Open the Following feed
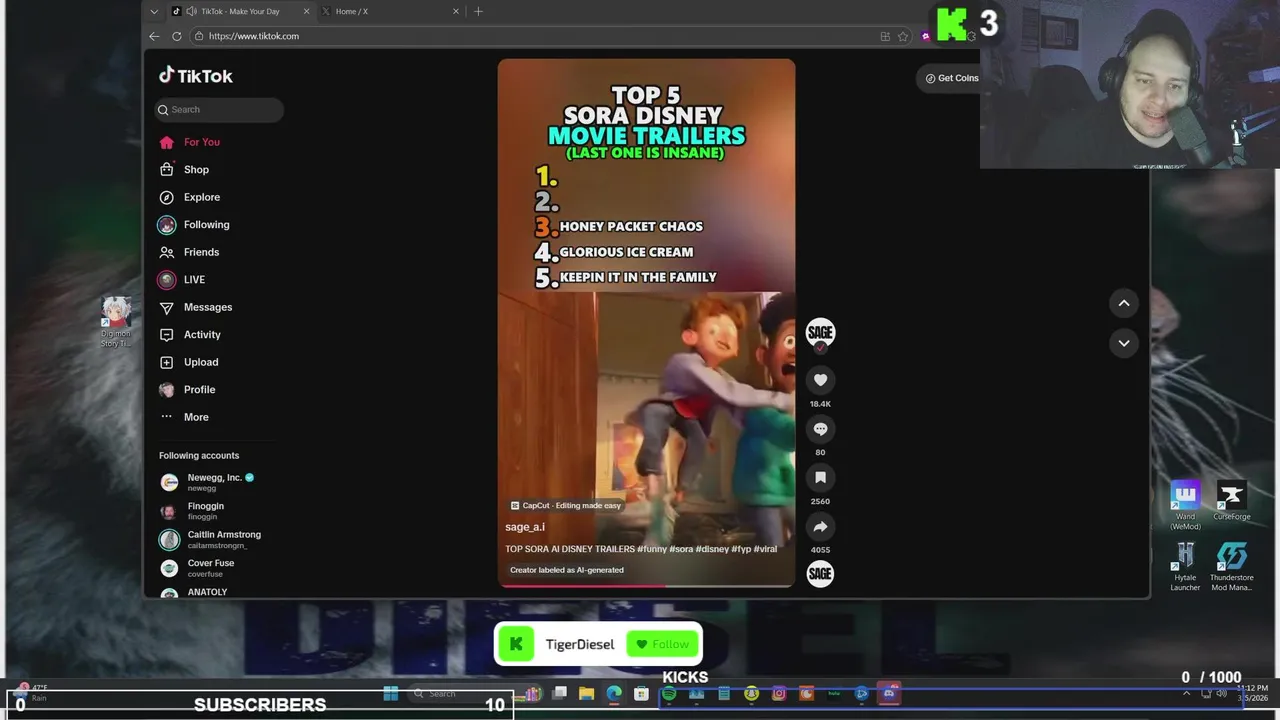Viewport: 1280px width, 720px height. [194, 225]
